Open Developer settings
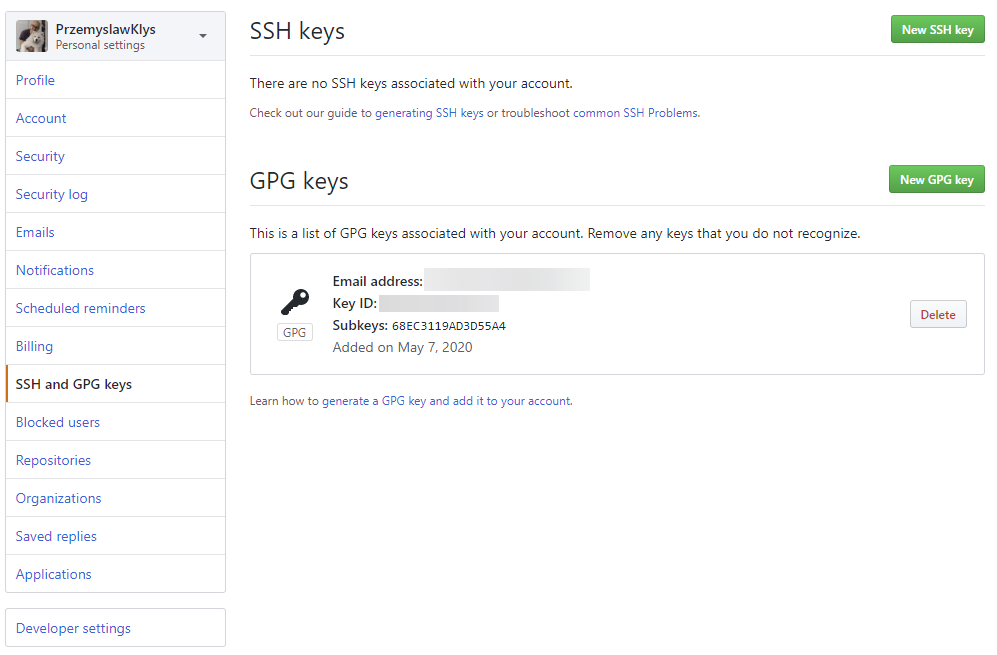Image resolution: width=997 pixels, height=655 pixels. [72, 628]
